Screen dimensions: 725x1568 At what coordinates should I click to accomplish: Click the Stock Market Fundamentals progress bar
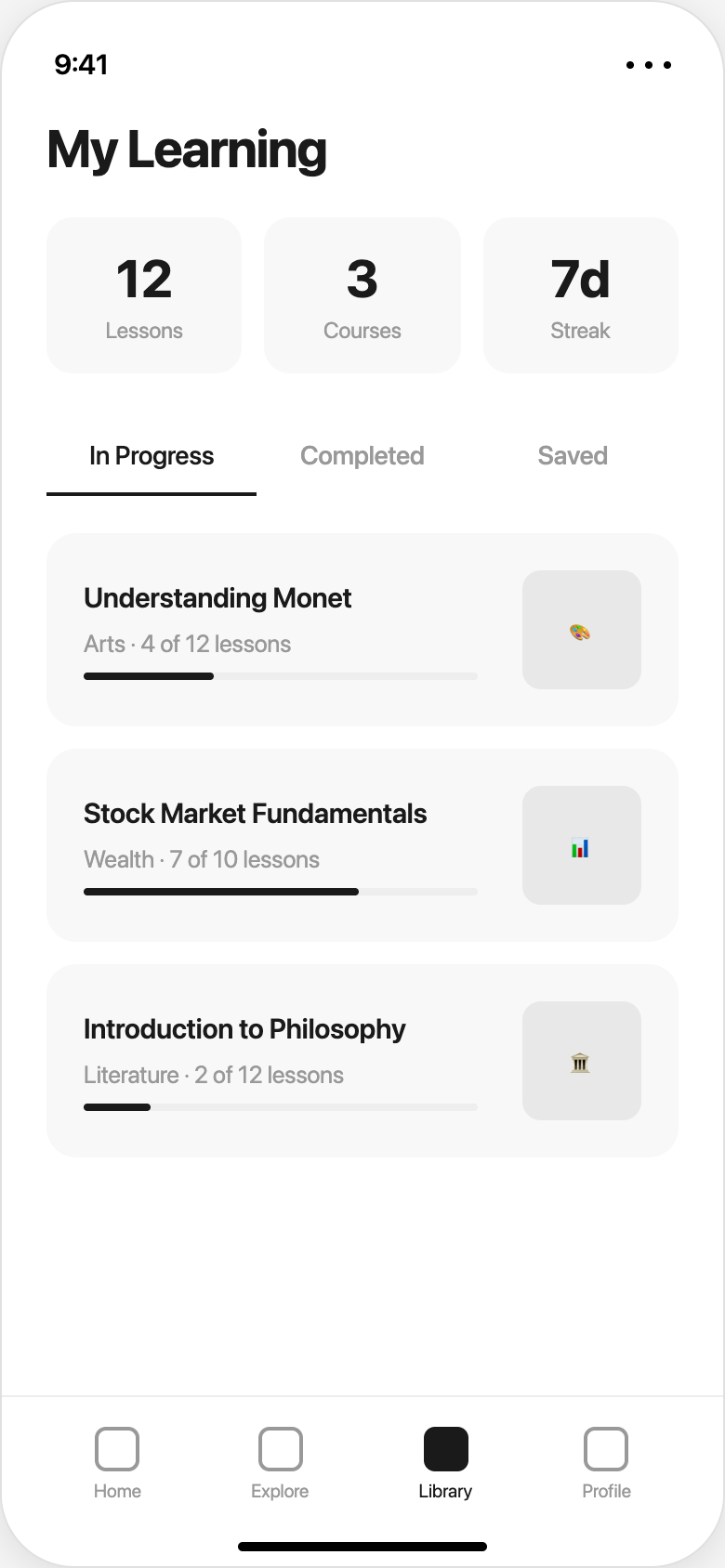click(280, 892)
